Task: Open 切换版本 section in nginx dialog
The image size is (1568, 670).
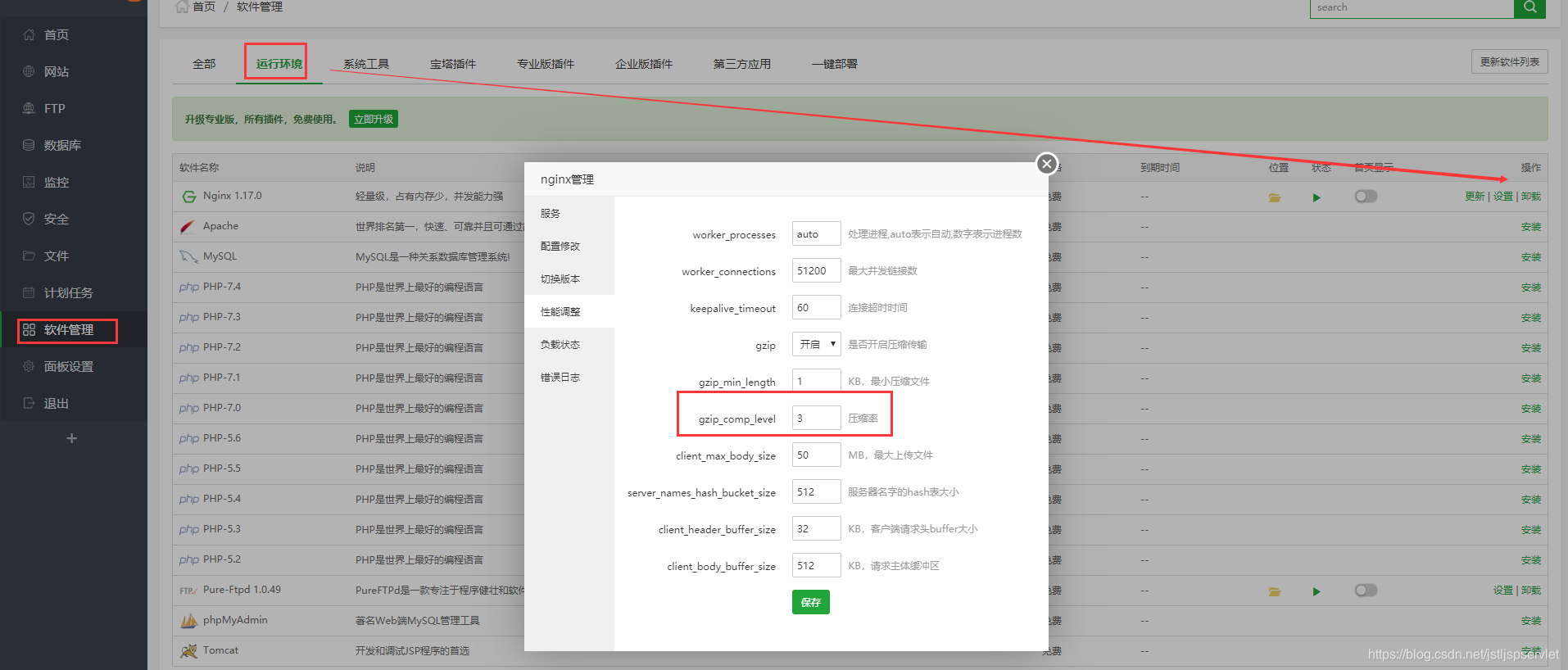Action: [569, 278]
